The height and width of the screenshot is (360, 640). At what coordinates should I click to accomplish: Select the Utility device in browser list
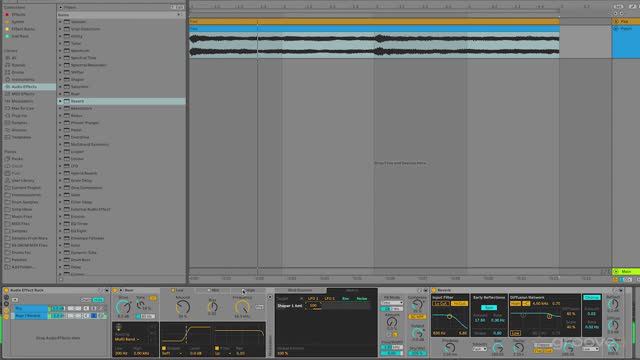tap(76, 36)
